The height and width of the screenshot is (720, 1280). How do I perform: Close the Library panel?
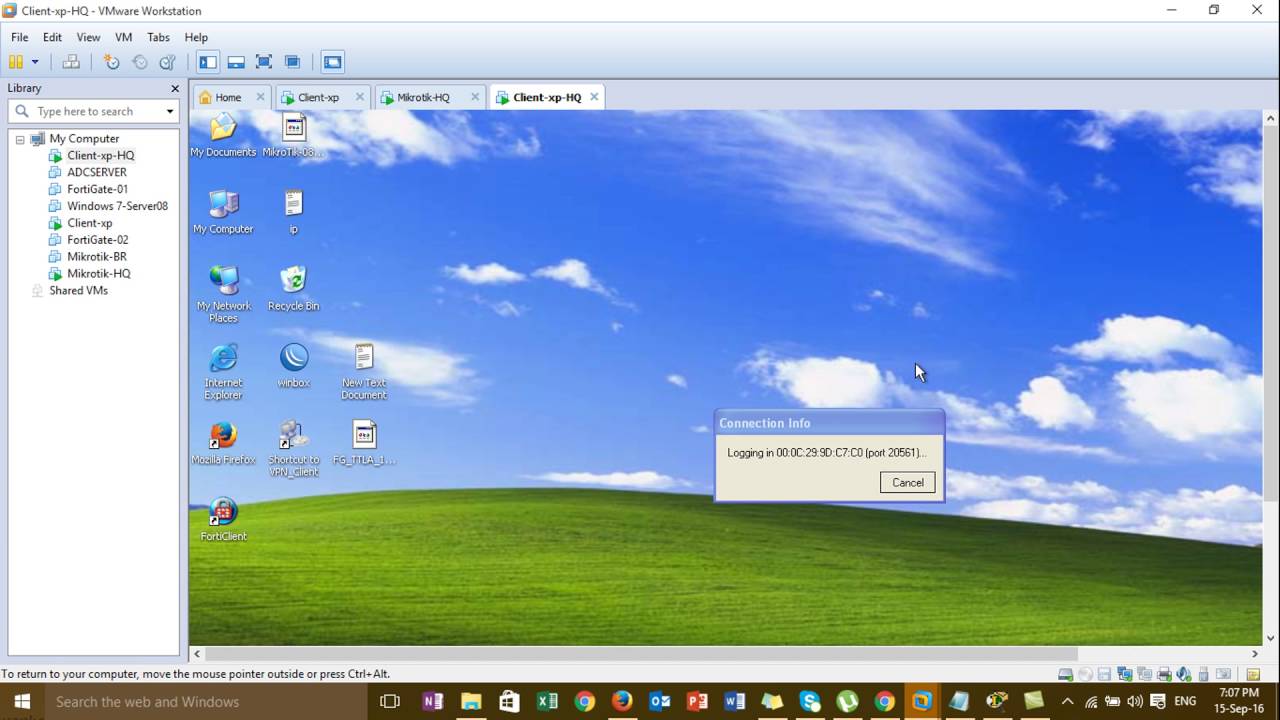tap(175, 88)
